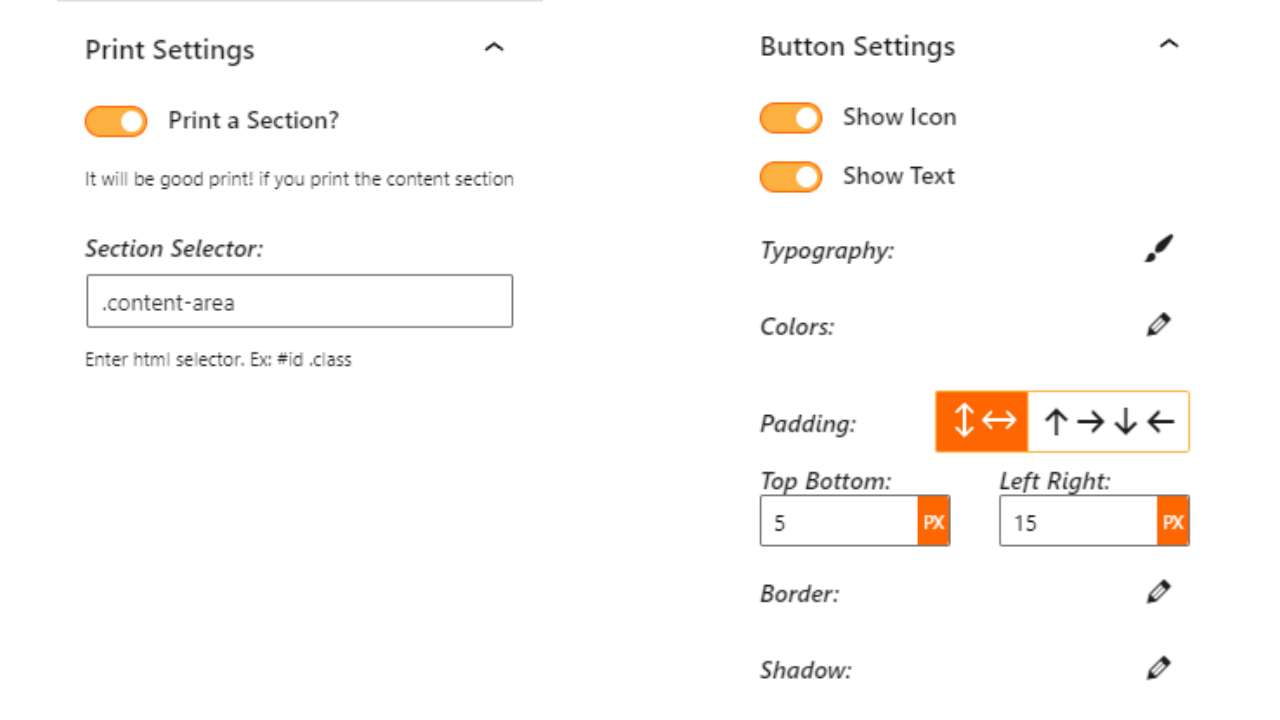1280x720 pixels.
Task: Collapse Button Settings via its chevron
Action: [x=1169, y=43]
